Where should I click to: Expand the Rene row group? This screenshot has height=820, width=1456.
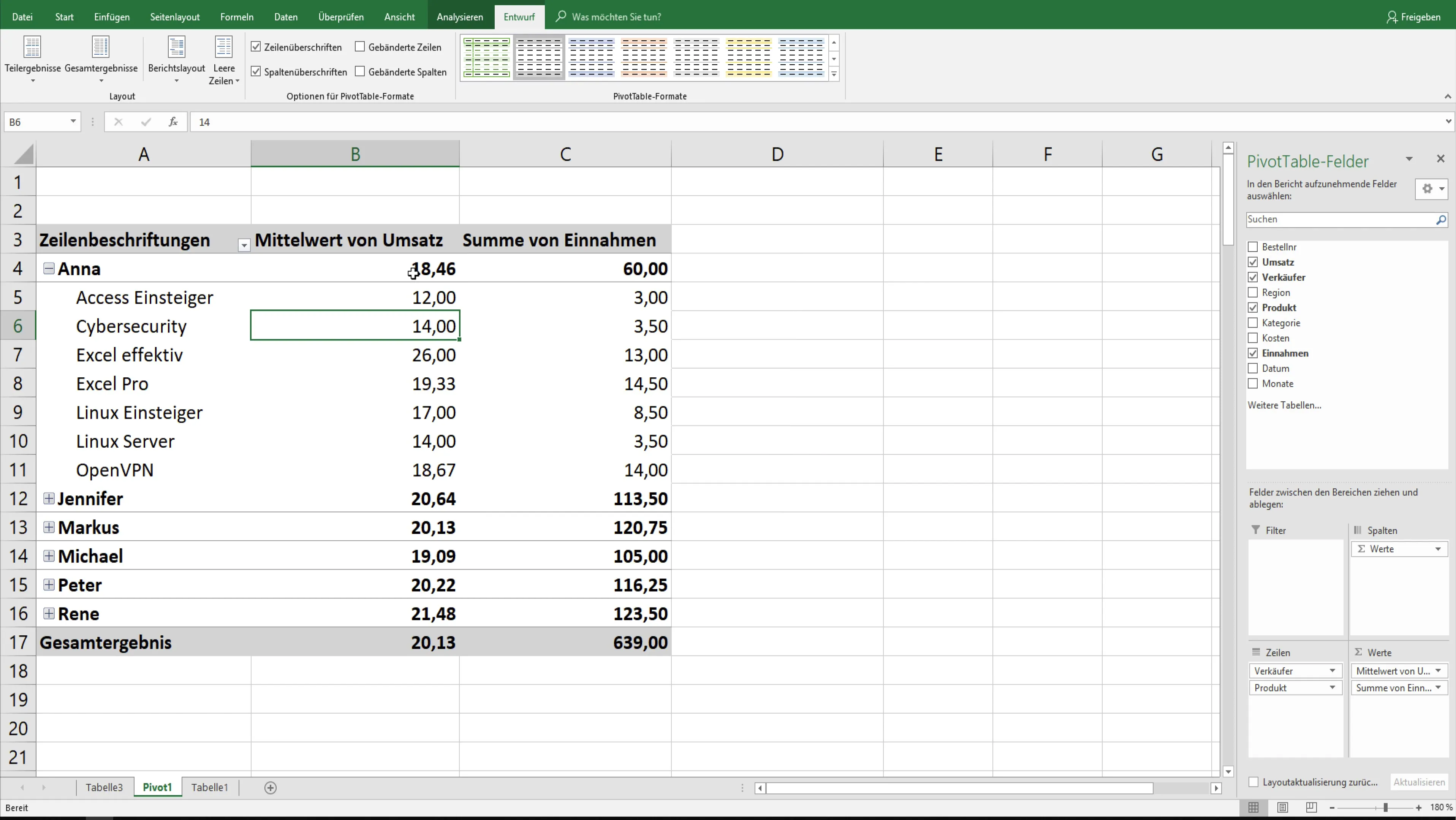click(49, 613)
